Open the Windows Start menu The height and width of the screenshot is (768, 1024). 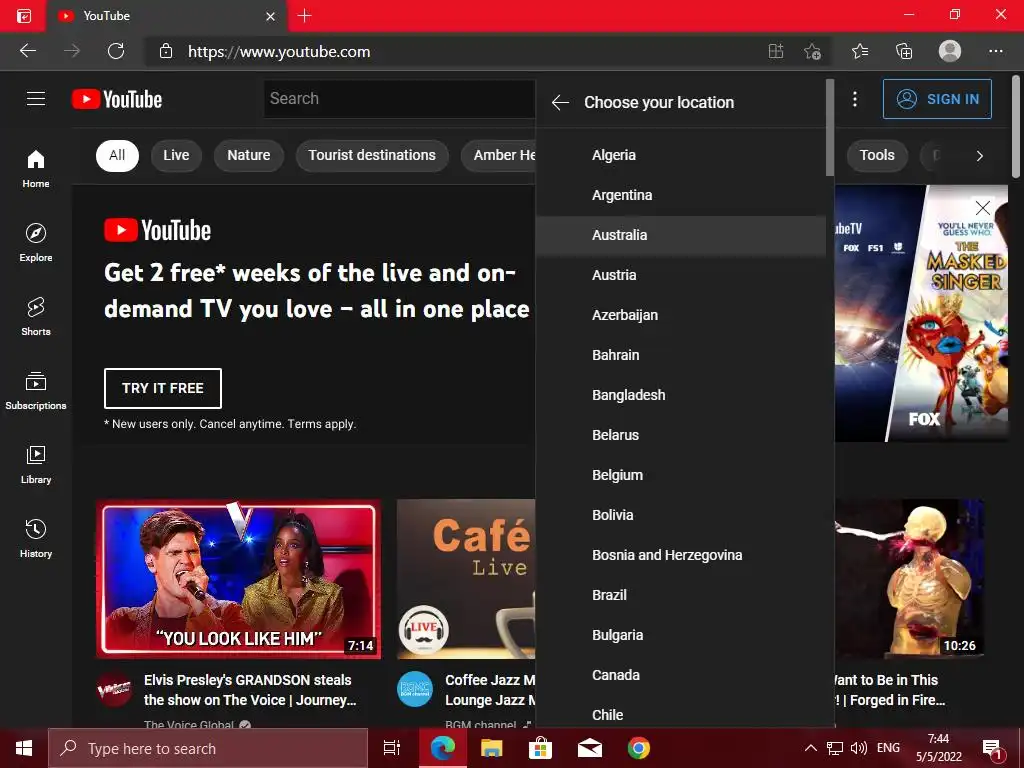point(24,748)
